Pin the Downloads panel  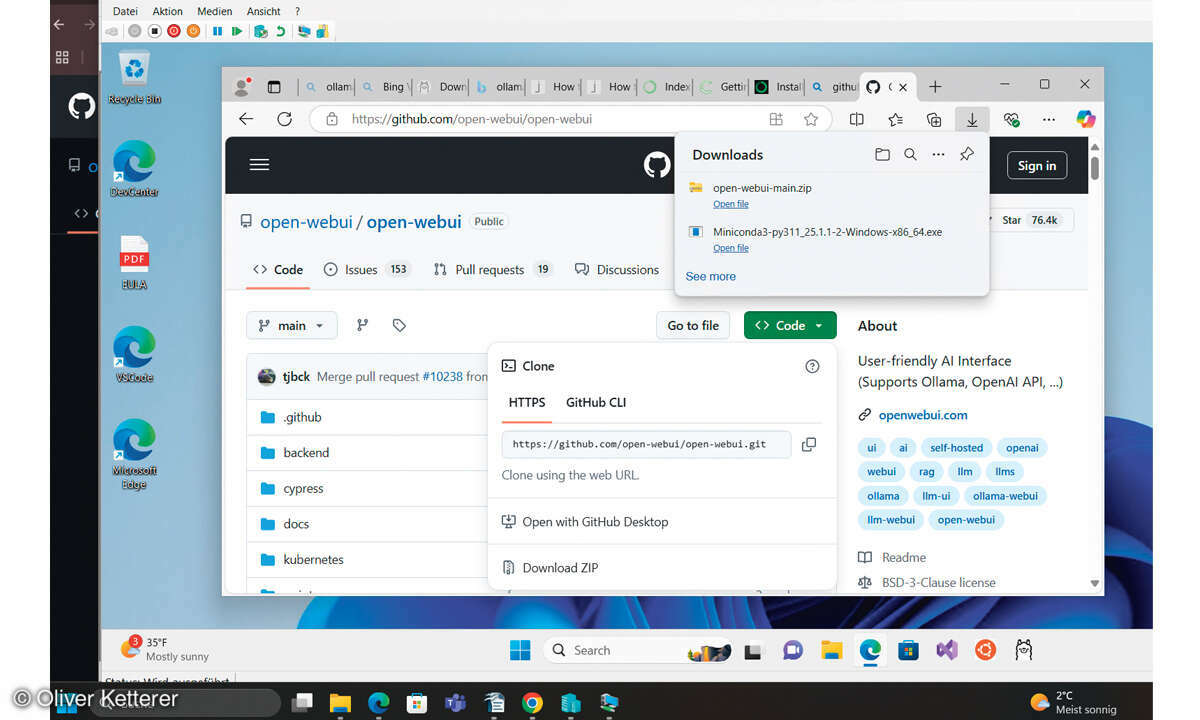point(966,155)
